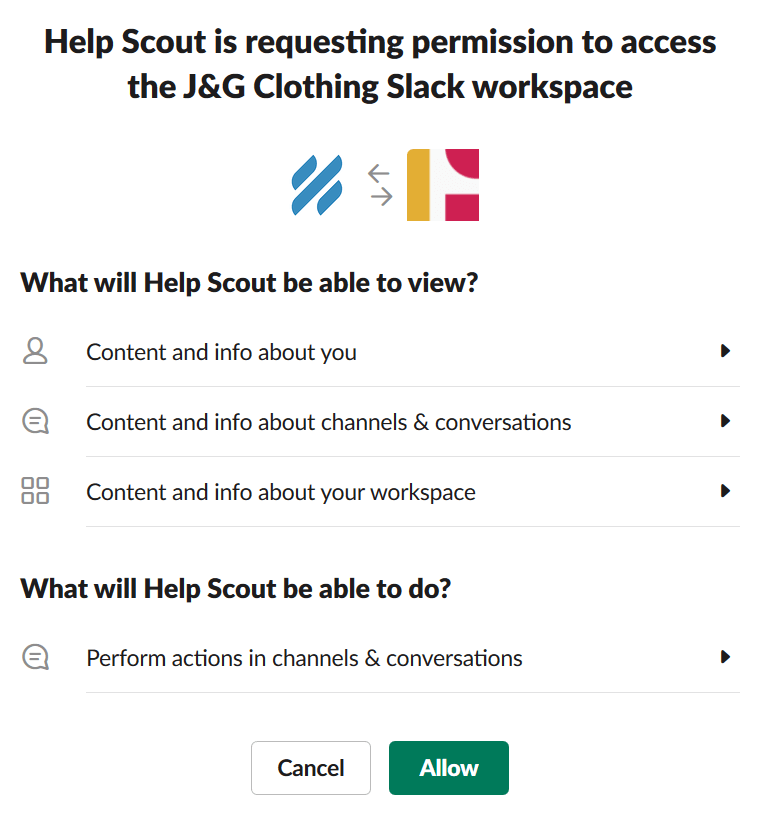Image resolution: width=775 pixels, height=837 pixels.
Task: Click chat bubble icon beside Perform actions
Action: tap(35, 657)
